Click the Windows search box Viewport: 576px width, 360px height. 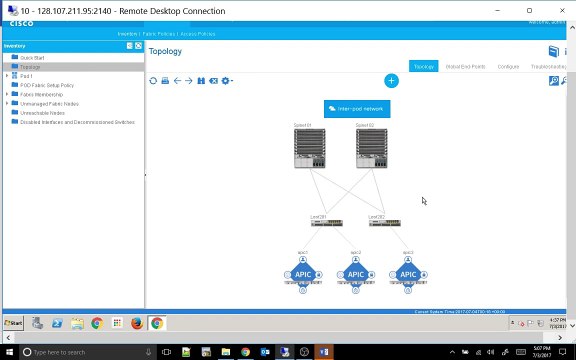88,352
